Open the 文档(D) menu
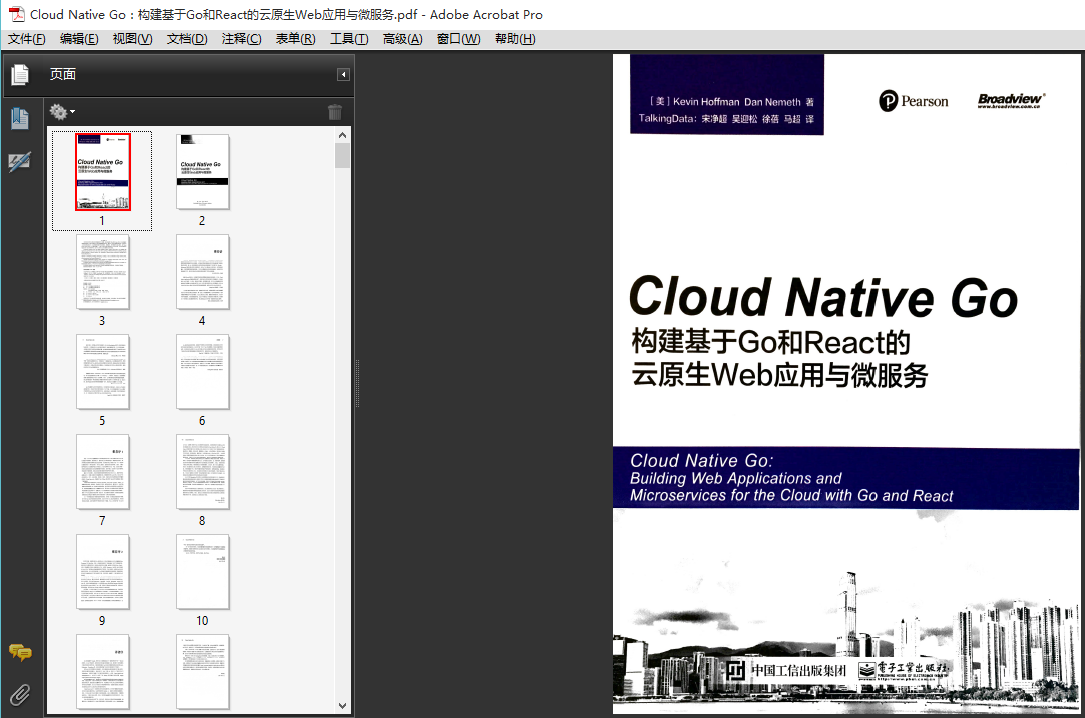The height and width of the screenshot is (718, 1085). (187, 39)
